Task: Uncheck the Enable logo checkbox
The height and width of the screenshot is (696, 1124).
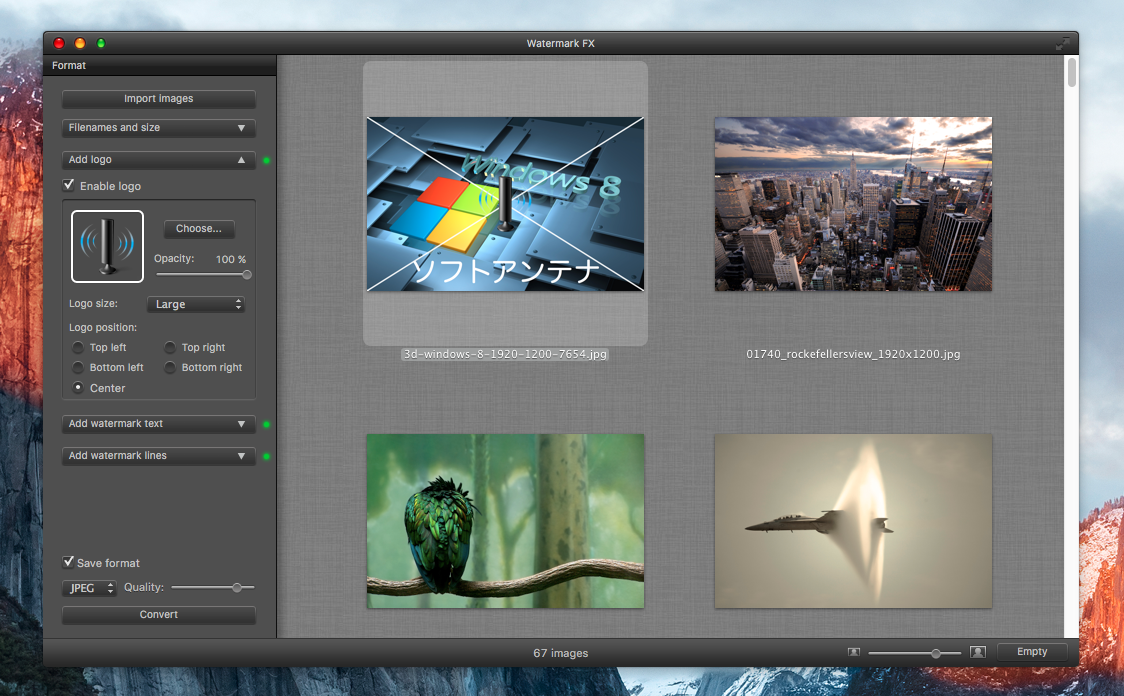Action: tap(69, 186)
